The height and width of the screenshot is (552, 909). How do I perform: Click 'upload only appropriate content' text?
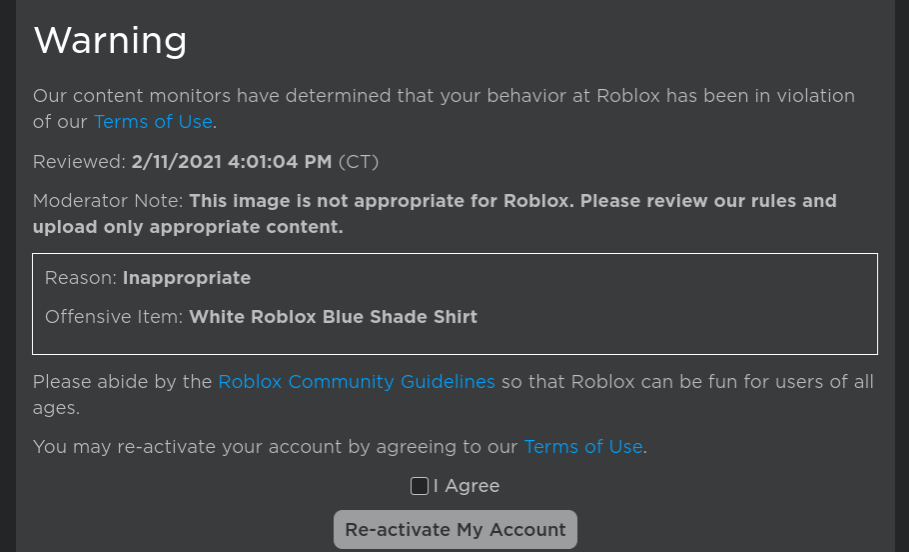(188, 227)
